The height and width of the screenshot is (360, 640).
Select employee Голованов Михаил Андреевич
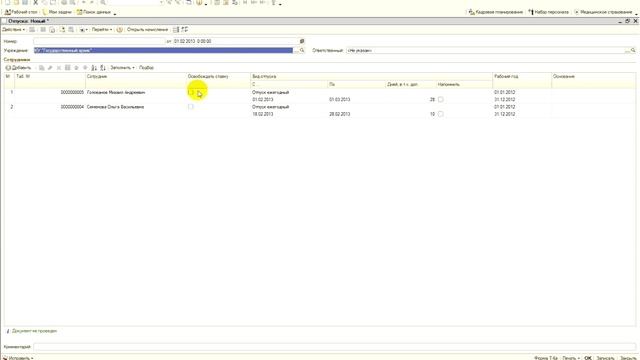coord(116,93)
